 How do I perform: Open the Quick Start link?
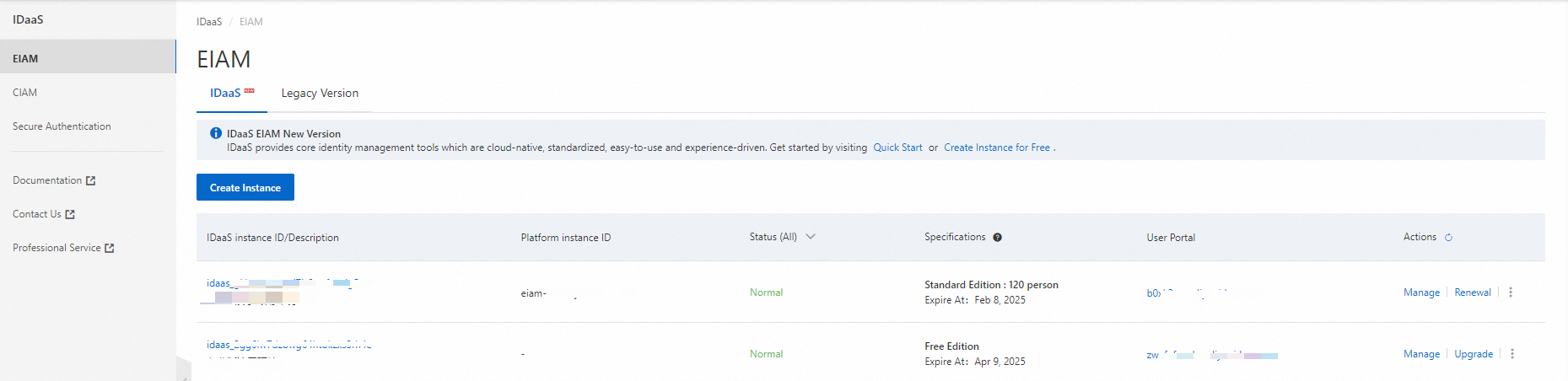tap(897, 148)
